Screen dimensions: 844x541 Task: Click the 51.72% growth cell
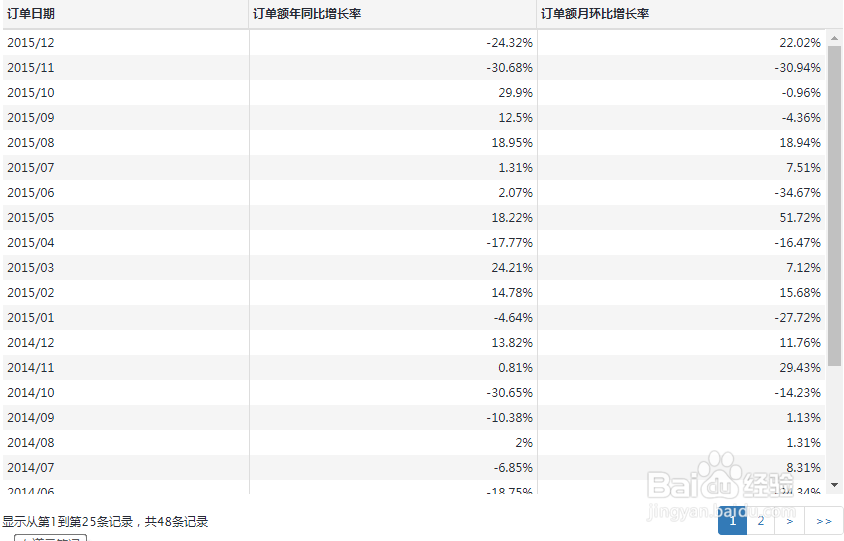pos(798,218)
